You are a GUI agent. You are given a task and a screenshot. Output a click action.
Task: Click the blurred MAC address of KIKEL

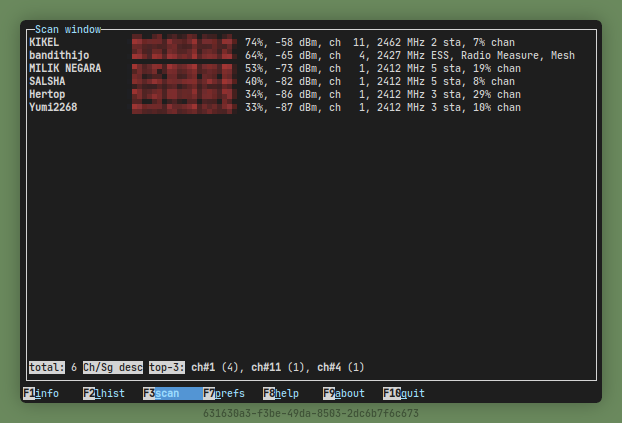[x=182, y=43]
